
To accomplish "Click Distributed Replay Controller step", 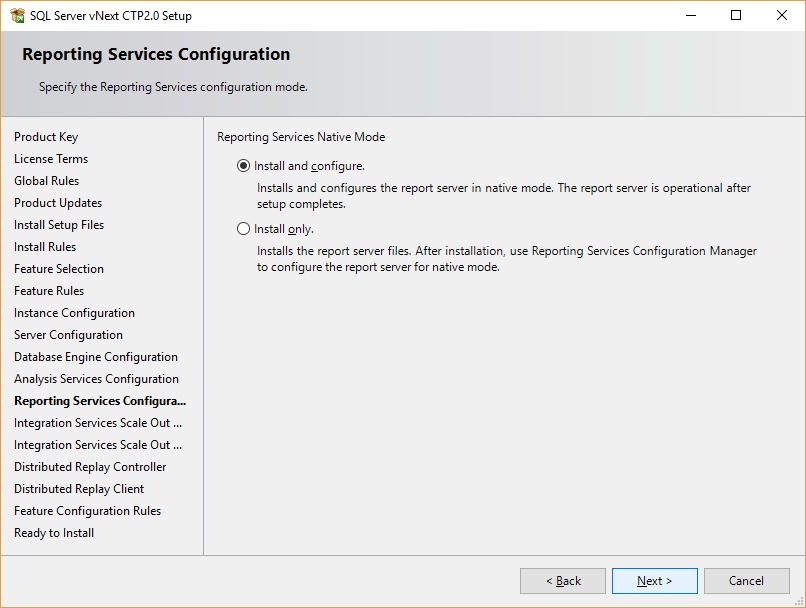I will pos(90,467).
